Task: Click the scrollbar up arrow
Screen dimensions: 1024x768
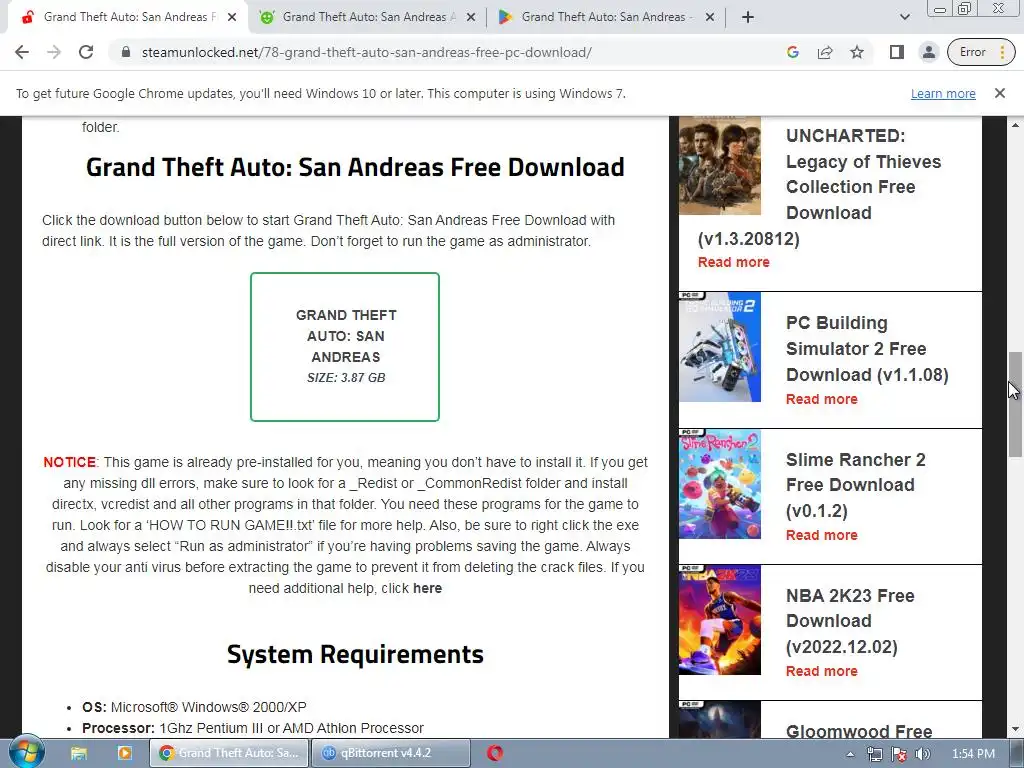Action: coord(1015,125)
